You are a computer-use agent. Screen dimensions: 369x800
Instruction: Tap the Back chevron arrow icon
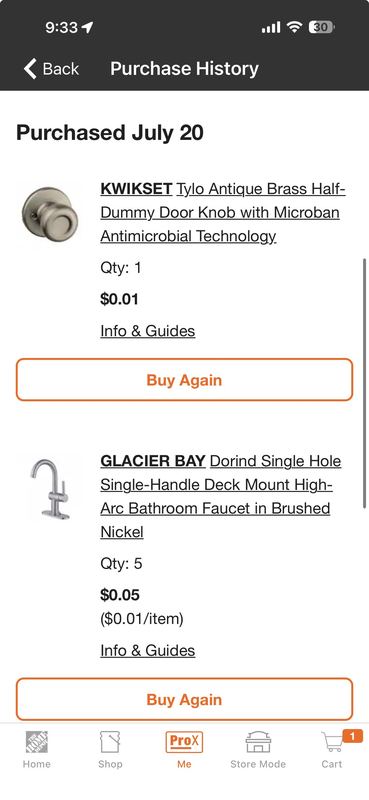31,68
